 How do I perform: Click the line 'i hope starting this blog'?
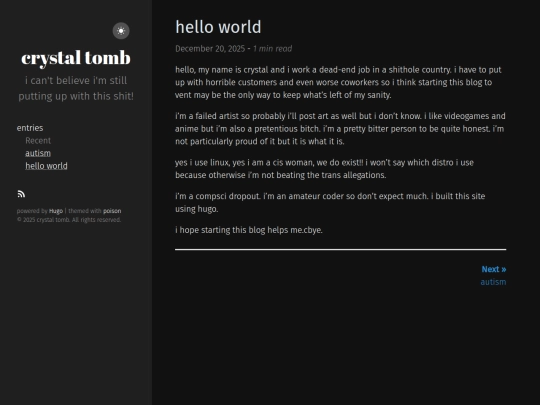(x=249, y=230)
